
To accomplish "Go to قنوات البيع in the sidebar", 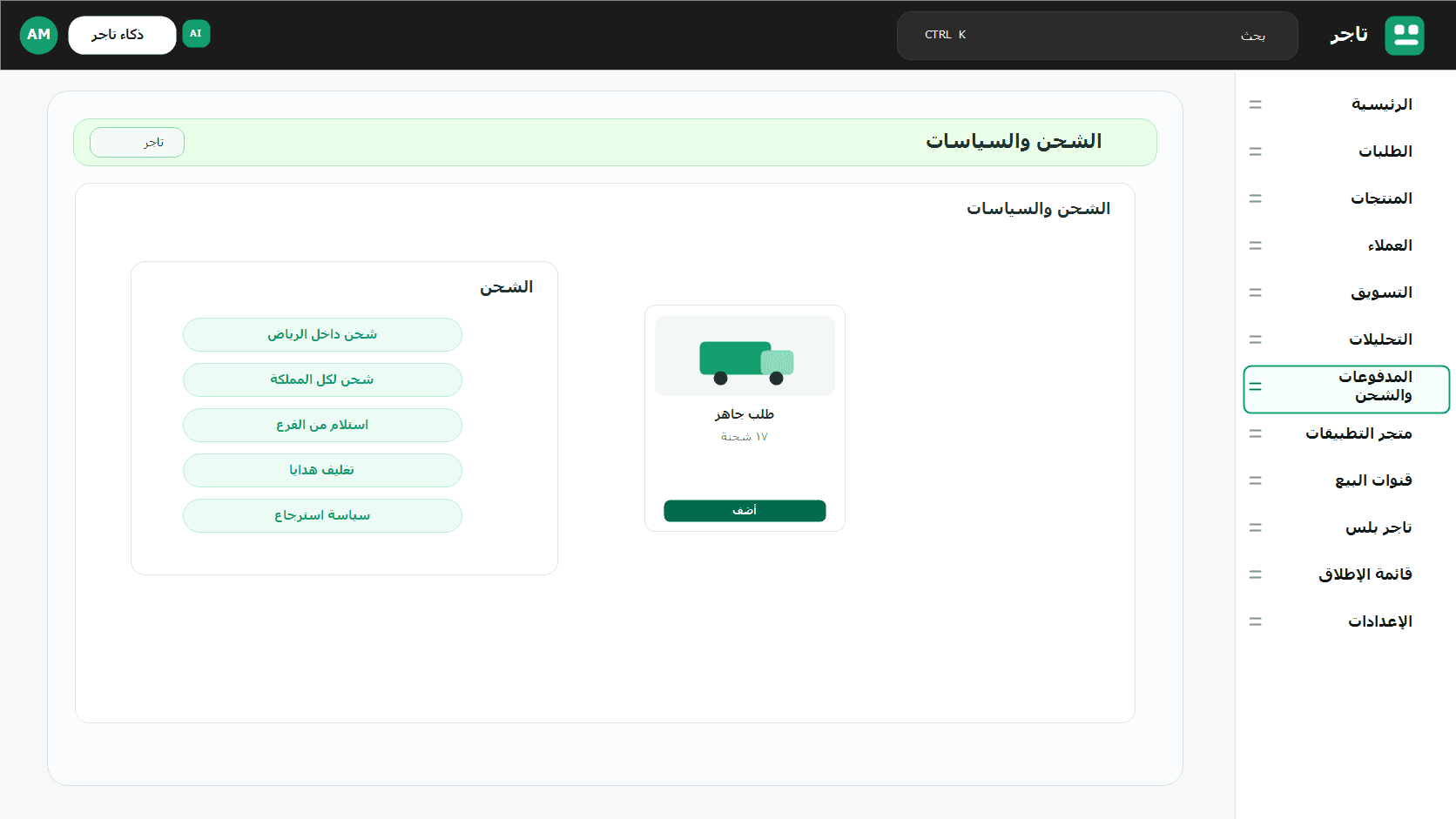I will (1346, 480).
